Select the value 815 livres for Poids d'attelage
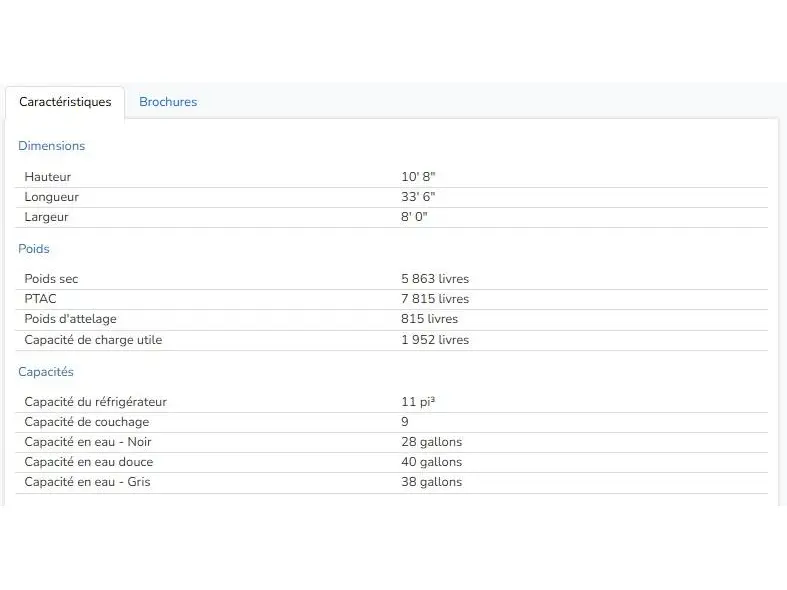 click(430, 319)
